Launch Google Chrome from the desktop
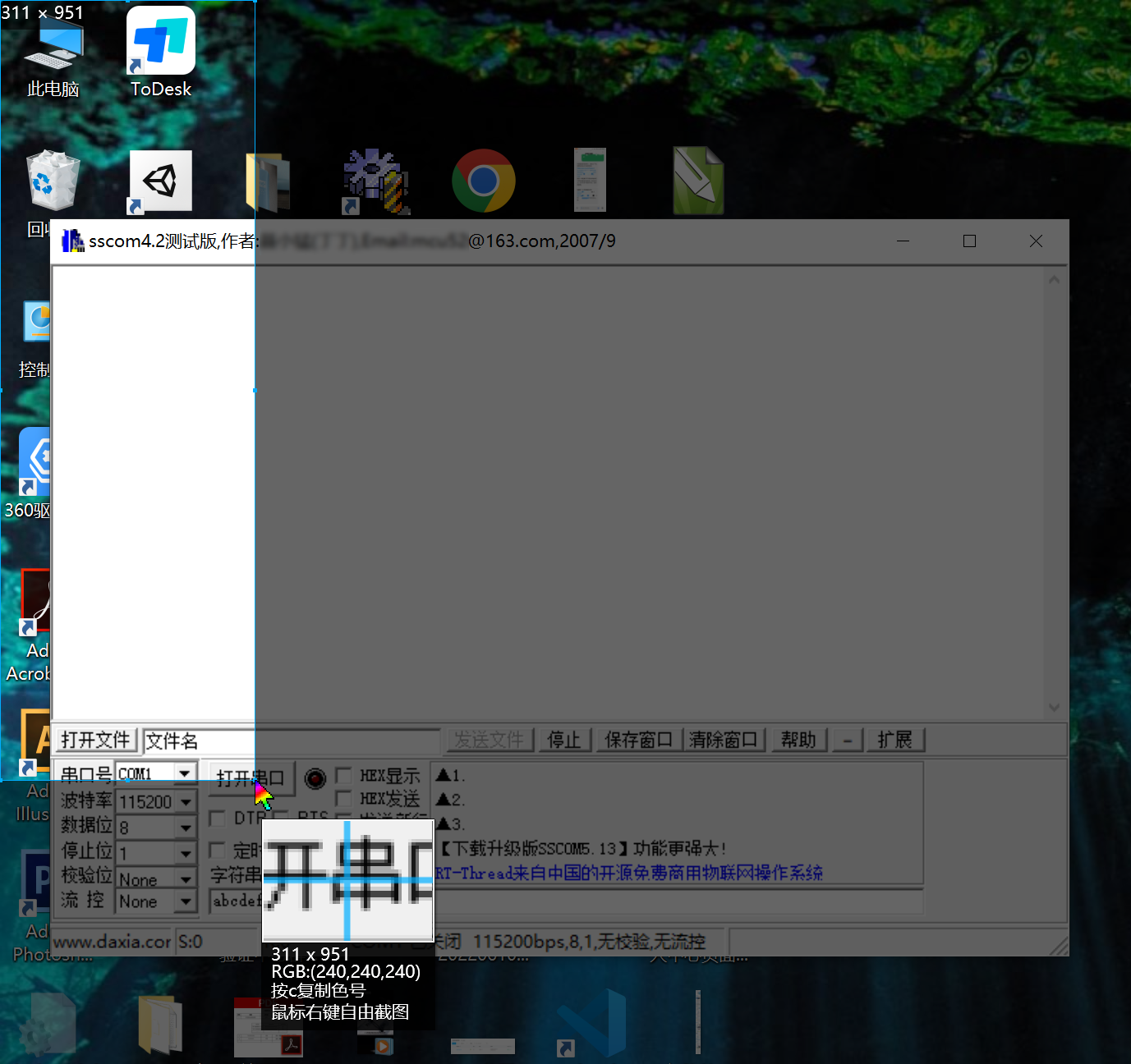 tap(483, 181)
